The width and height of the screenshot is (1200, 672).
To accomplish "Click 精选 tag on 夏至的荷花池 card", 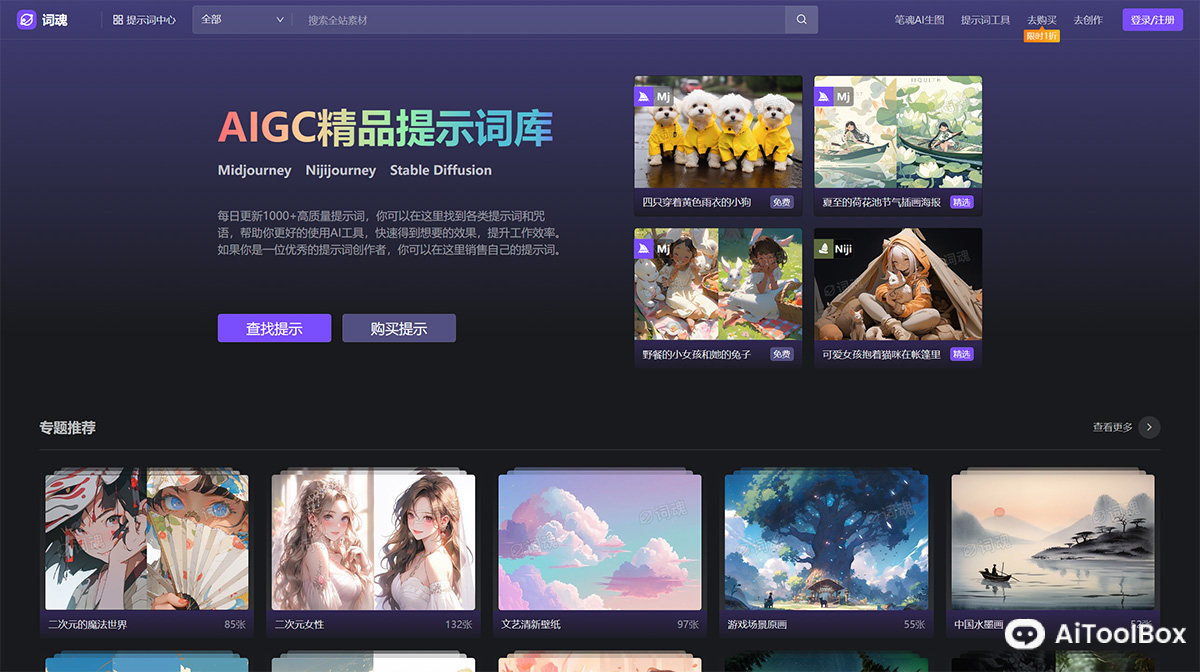I will coord(962,202).
